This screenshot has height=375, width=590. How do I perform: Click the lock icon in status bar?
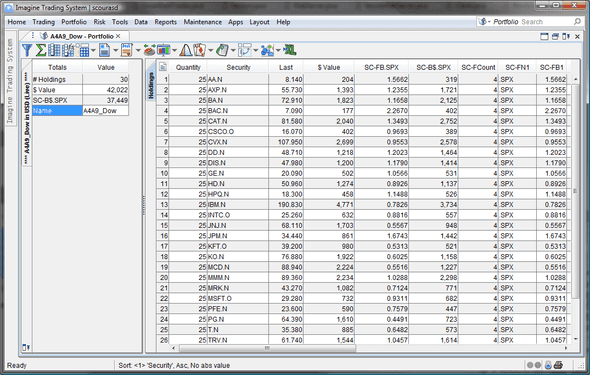[x=548, y=365]
